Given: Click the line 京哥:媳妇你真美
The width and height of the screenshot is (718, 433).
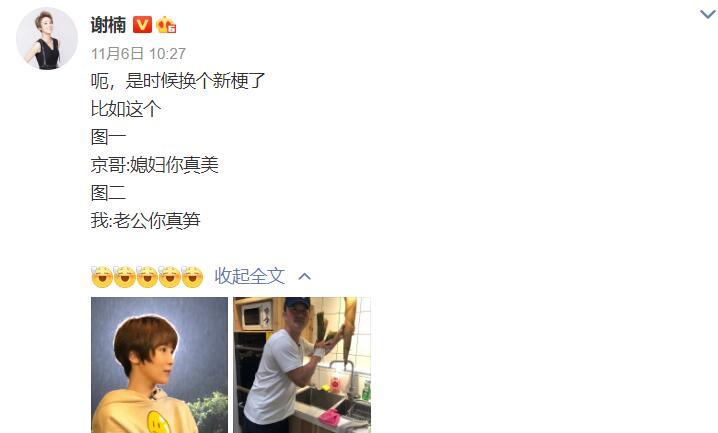Looking at the screenshot, I should tap(154, 165).
